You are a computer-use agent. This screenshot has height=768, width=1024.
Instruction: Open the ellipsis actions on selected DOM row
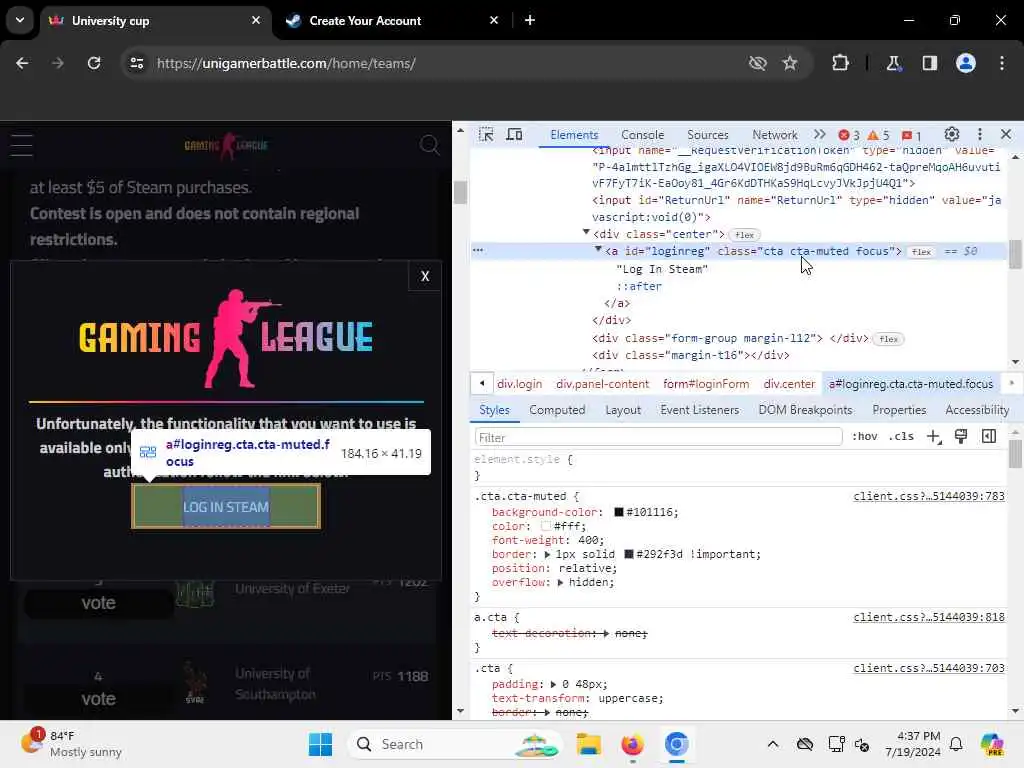pyautogui.click(x=478, y=250)
